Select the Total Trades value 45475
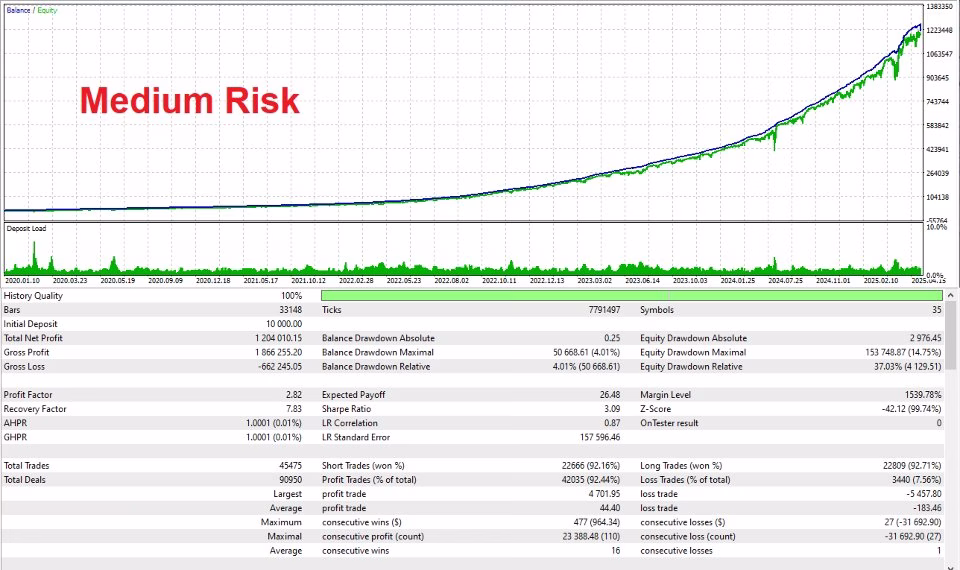The width and height of the screenshot is (960, 570). tap(291, 466)
